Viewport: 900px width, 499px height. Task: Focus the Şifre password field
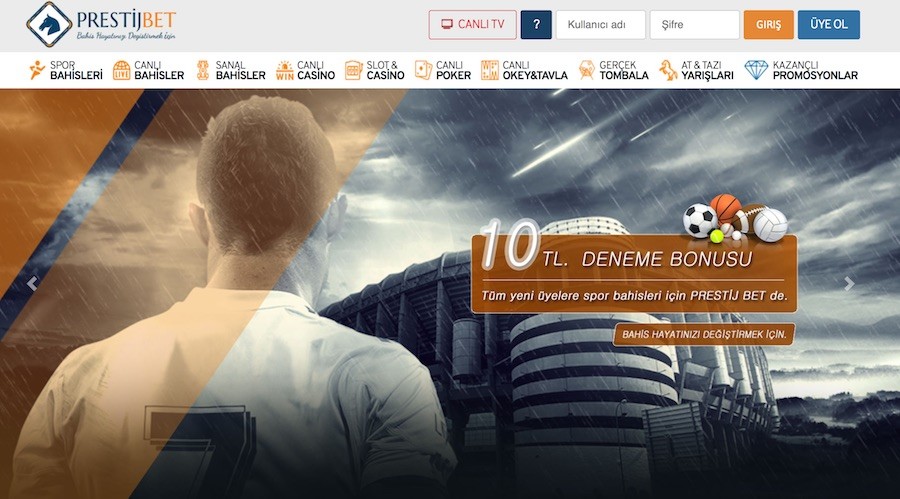[x=695, y=25]
